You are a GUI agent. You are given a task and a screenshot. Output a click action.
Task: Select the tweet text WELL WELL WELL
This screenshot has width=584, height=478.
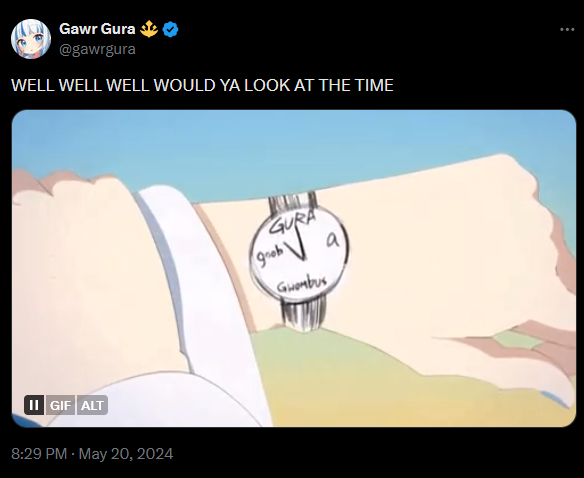[x=81, y=85]
